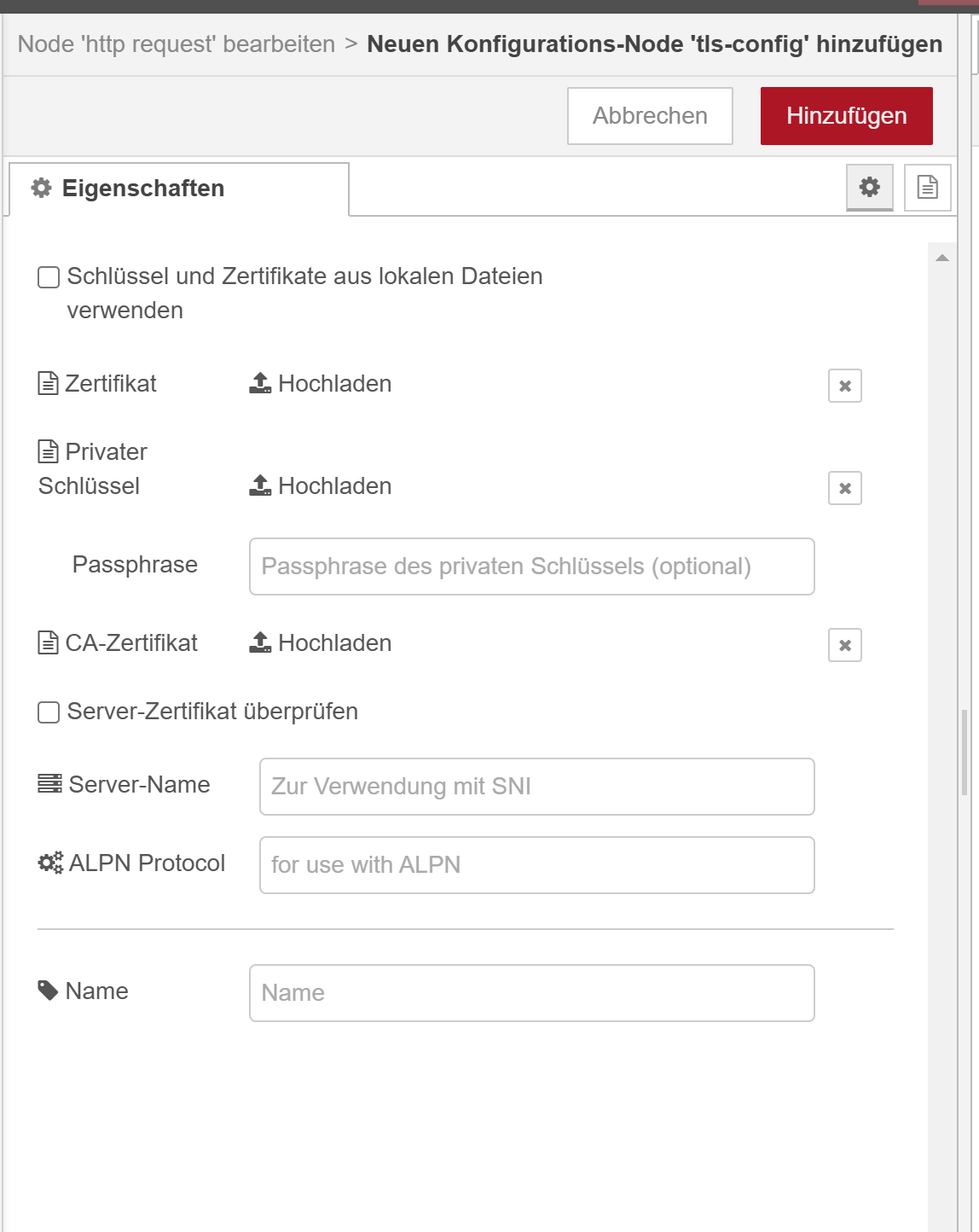The image size is (979, 1232).
Task: Clear the CA-Zertifikat with x icon
Action: coord(844,645)
